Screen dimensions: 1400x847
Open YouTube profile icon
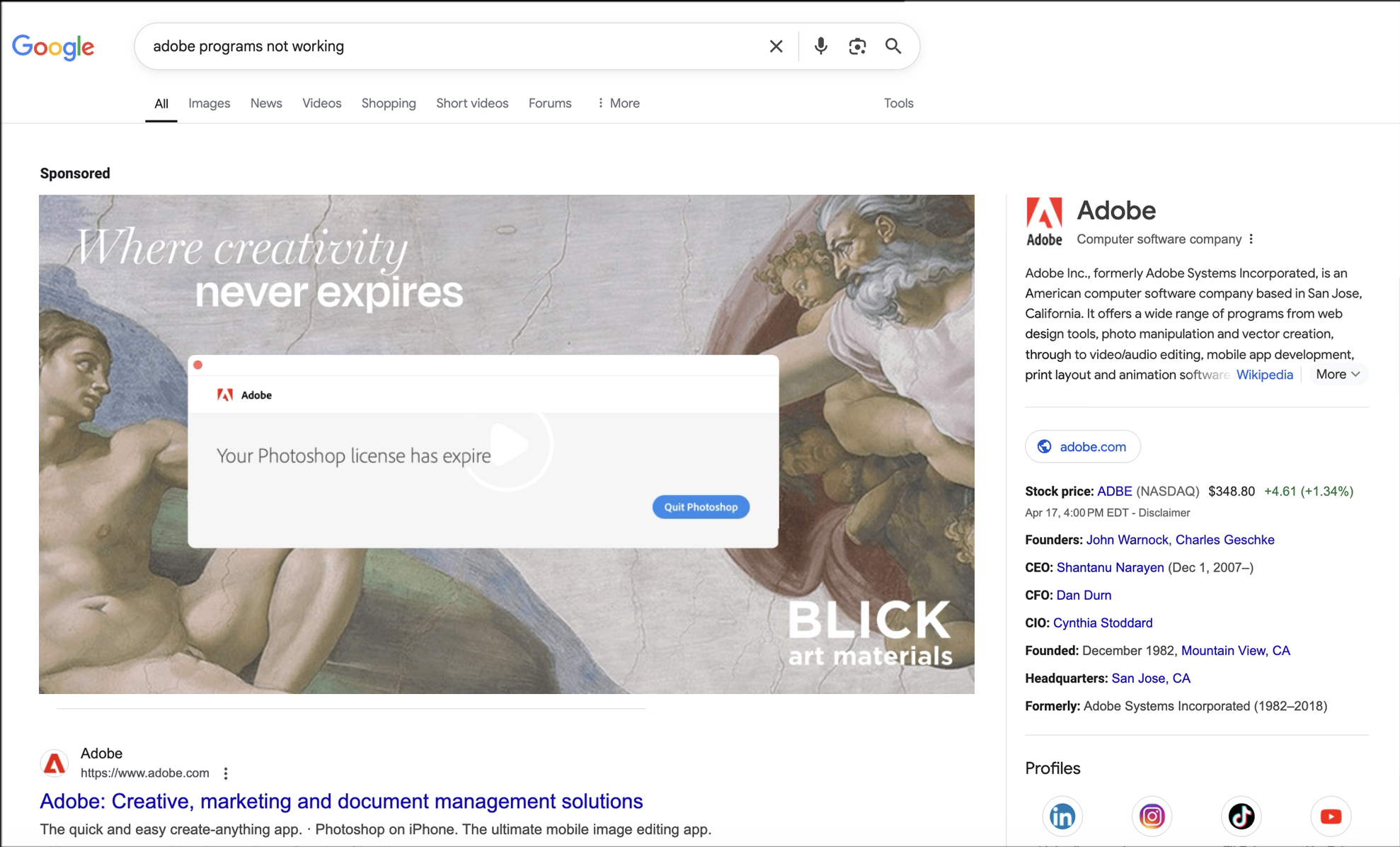click(1331, 816)
